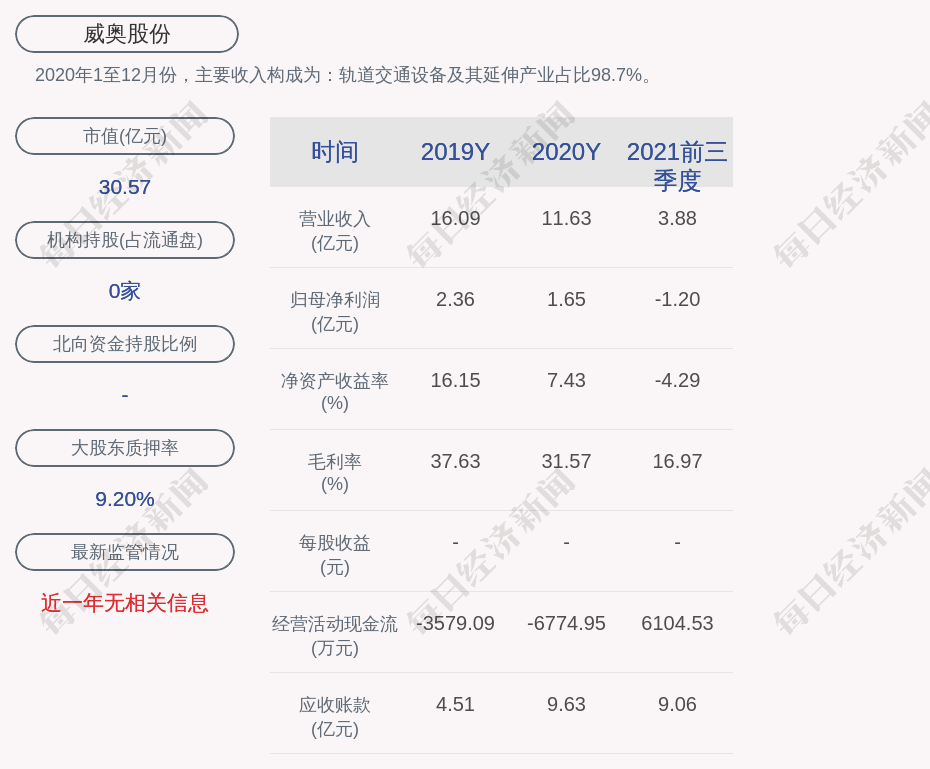Select gross margin value 37.63
930x769 pixels.
pyautogui.click(x=456, y=461)
